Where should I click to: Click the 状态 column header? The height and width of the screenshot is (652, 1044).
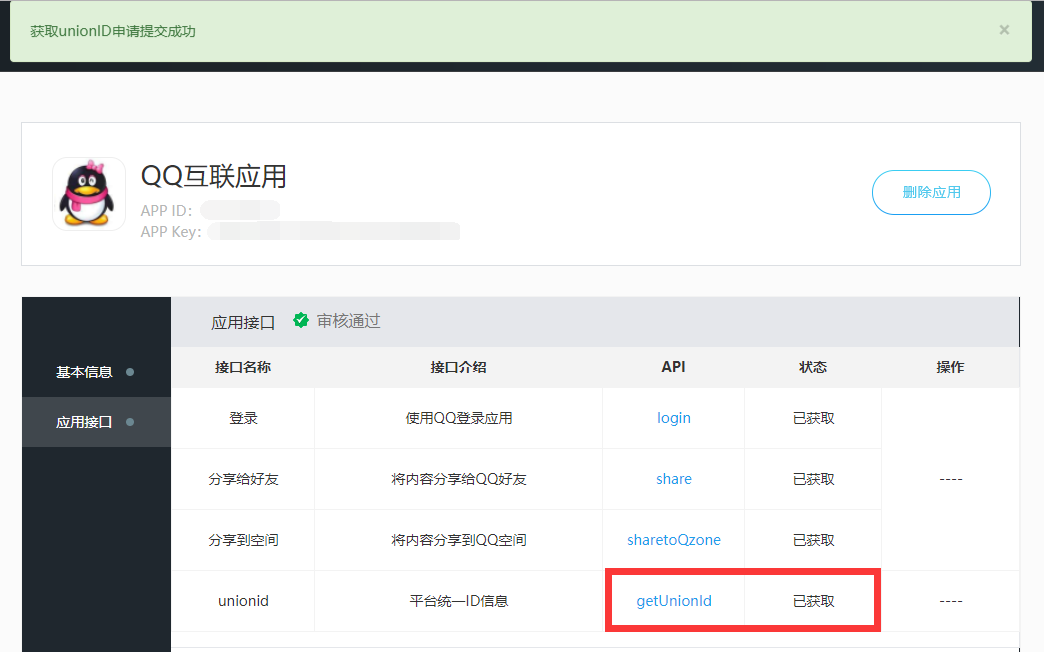(813, 368)
